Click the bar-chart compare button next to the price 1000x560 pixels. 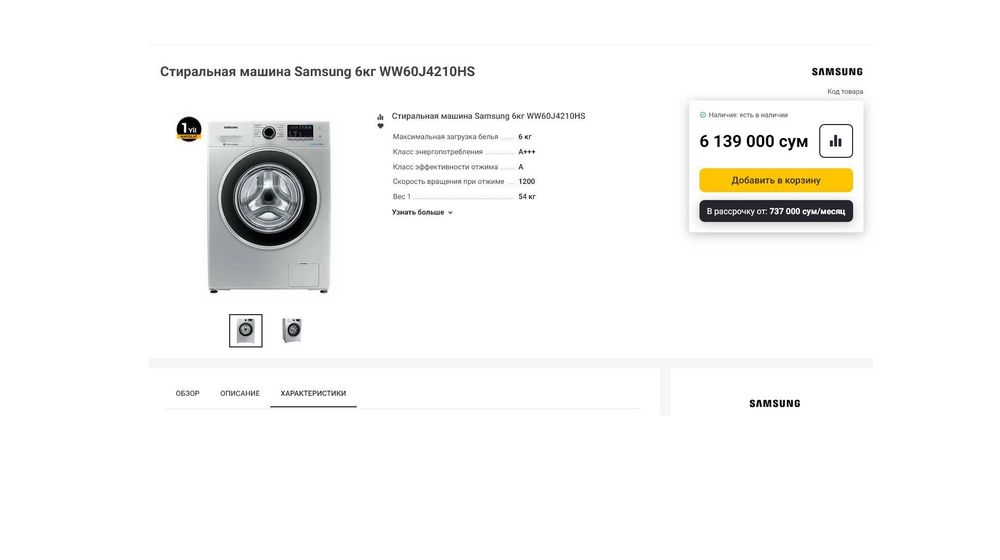click(835, 141)
